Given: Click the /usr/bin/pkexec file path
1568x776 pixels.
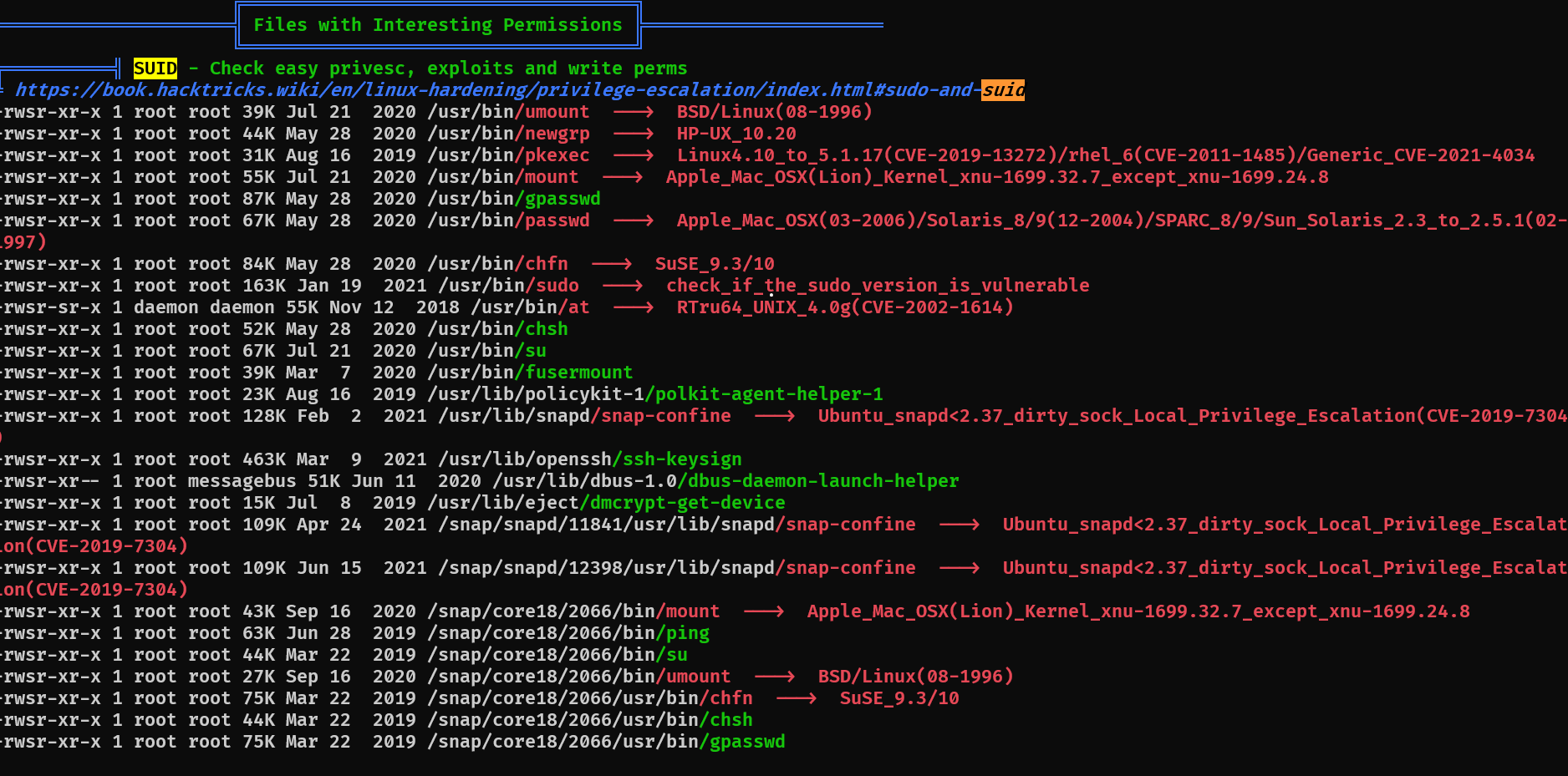Looking at the screenshot, I should click(x=508, y=155).
